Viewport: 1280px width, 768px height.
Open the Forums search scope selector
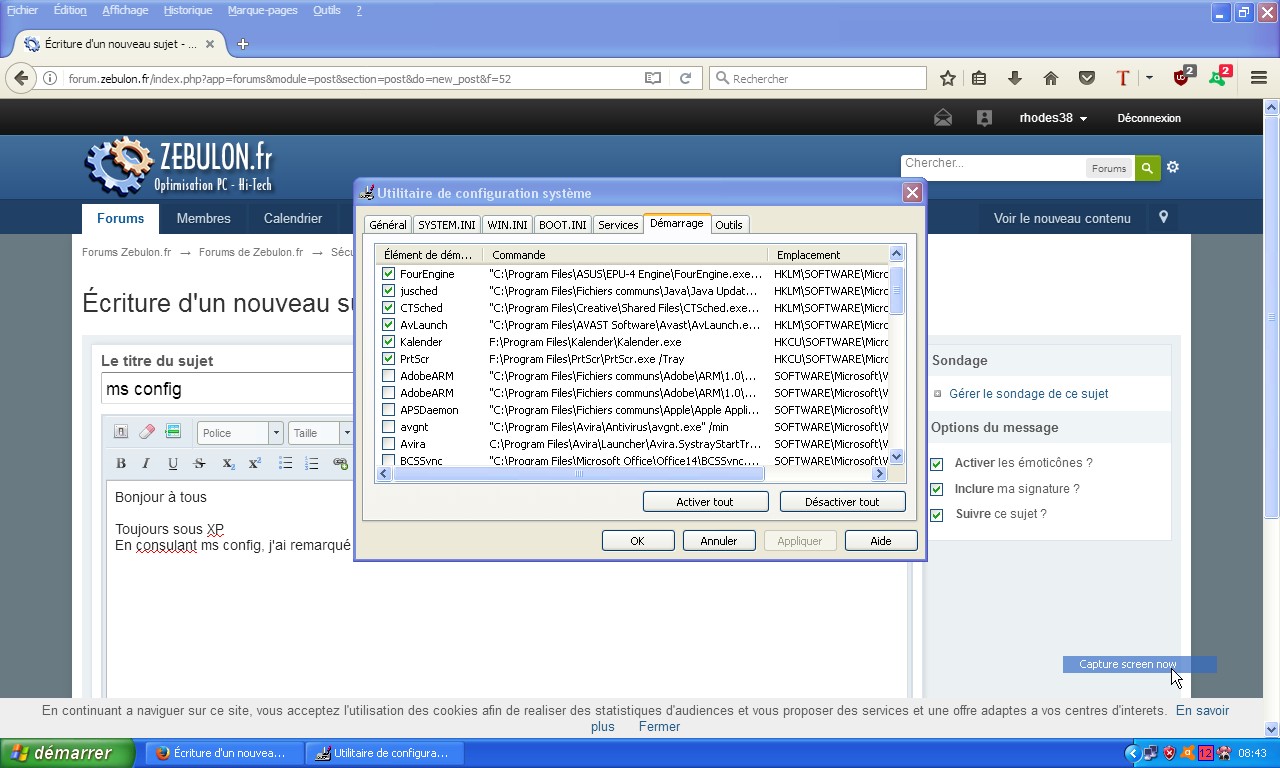pos(1109,168)
